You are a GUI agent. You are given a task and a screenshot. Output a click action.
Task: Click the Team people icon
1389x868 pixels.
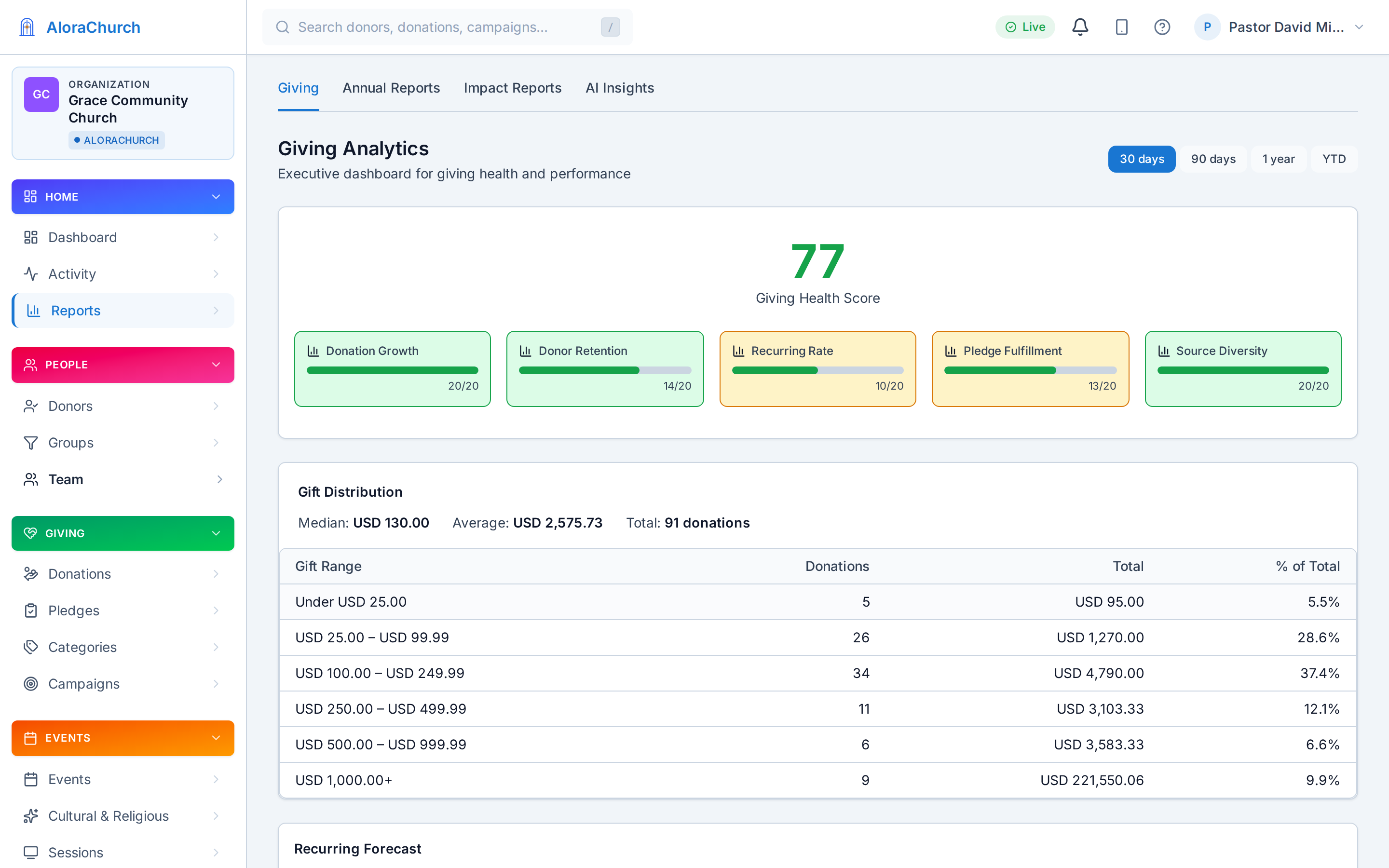click(x=31, y=479)
